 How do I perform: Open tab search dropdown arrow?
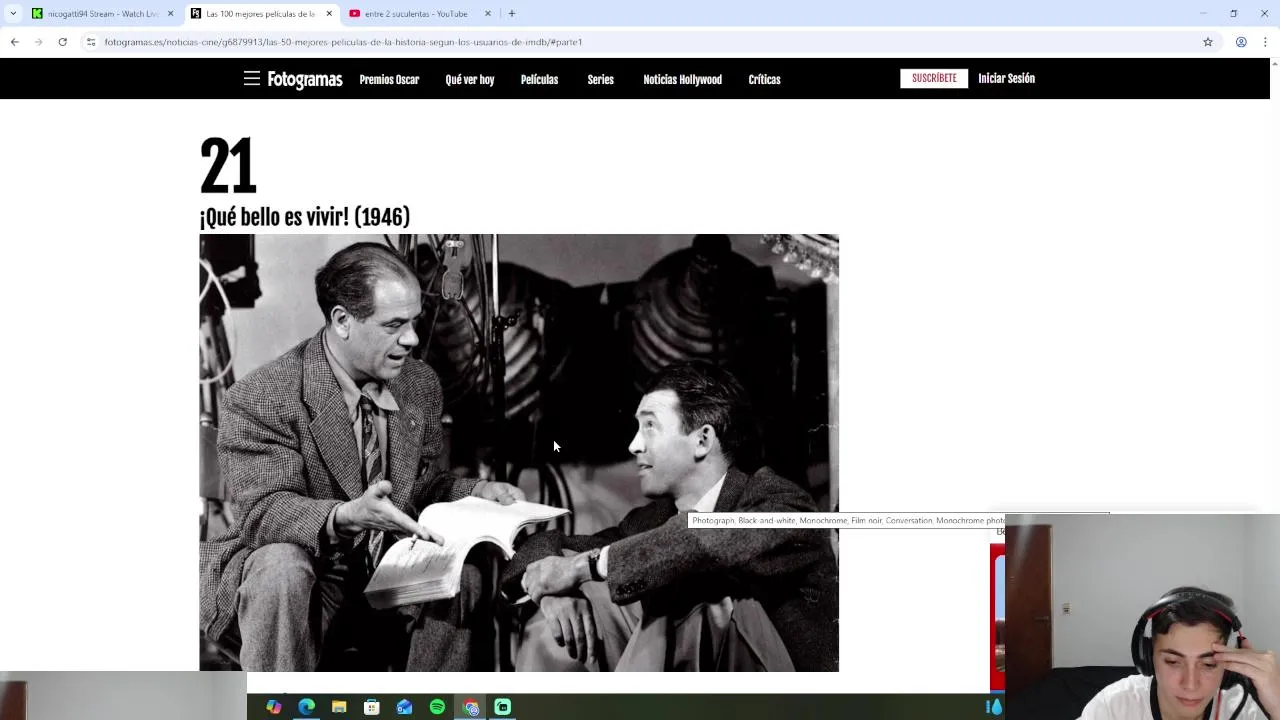13,14
